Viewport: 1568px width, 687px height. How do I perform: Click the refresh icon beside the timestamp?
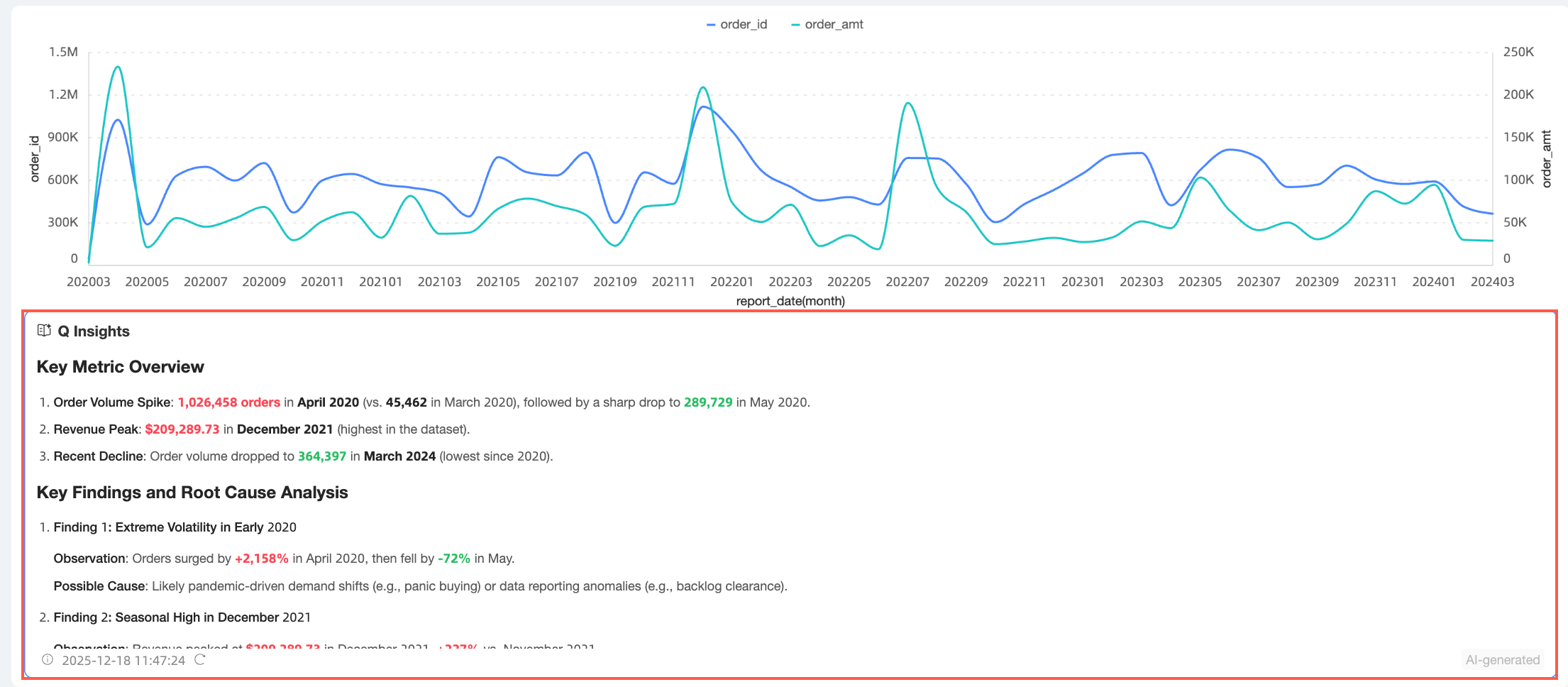point(200,660)
